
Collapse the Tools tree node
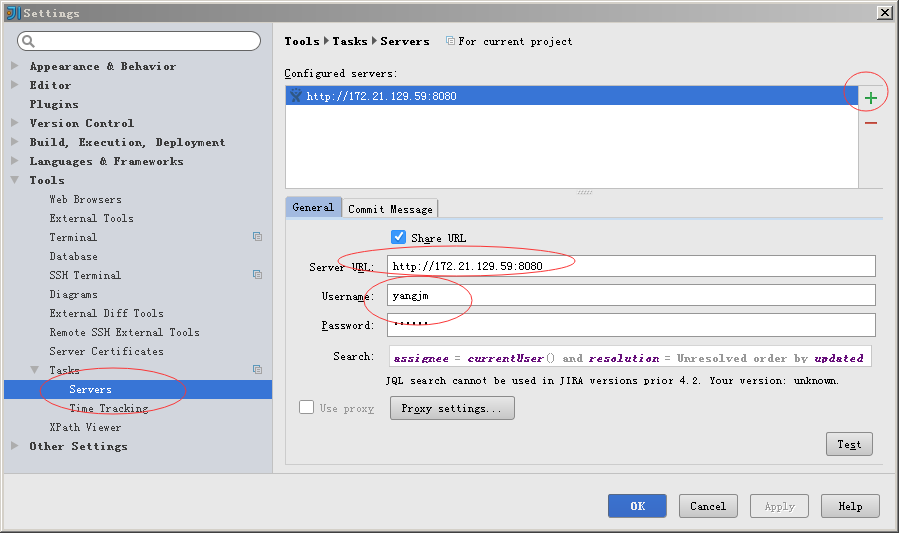click(x=15, y=180)
